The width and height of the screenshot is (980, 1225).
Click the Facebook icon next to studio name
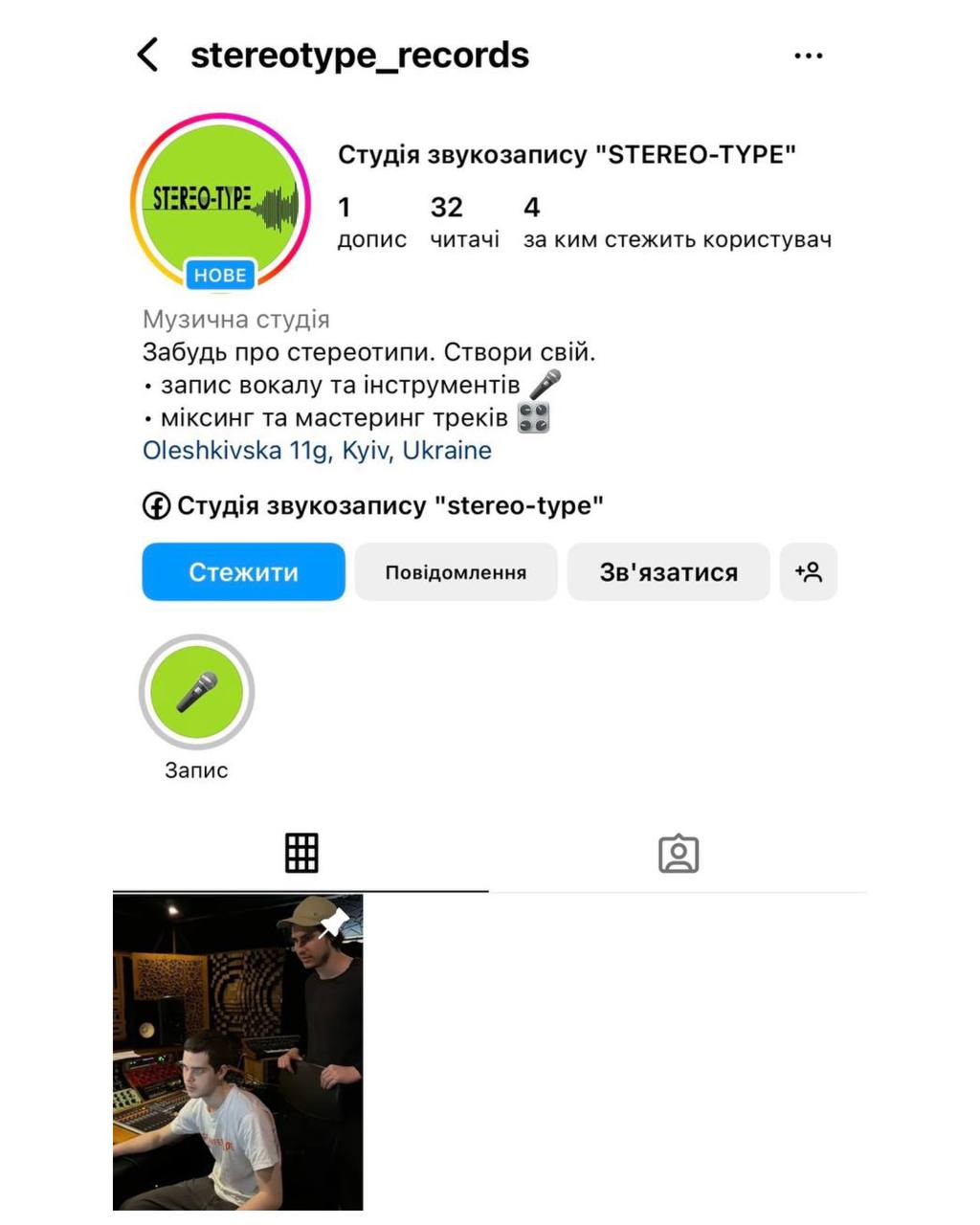click(156, 505)
